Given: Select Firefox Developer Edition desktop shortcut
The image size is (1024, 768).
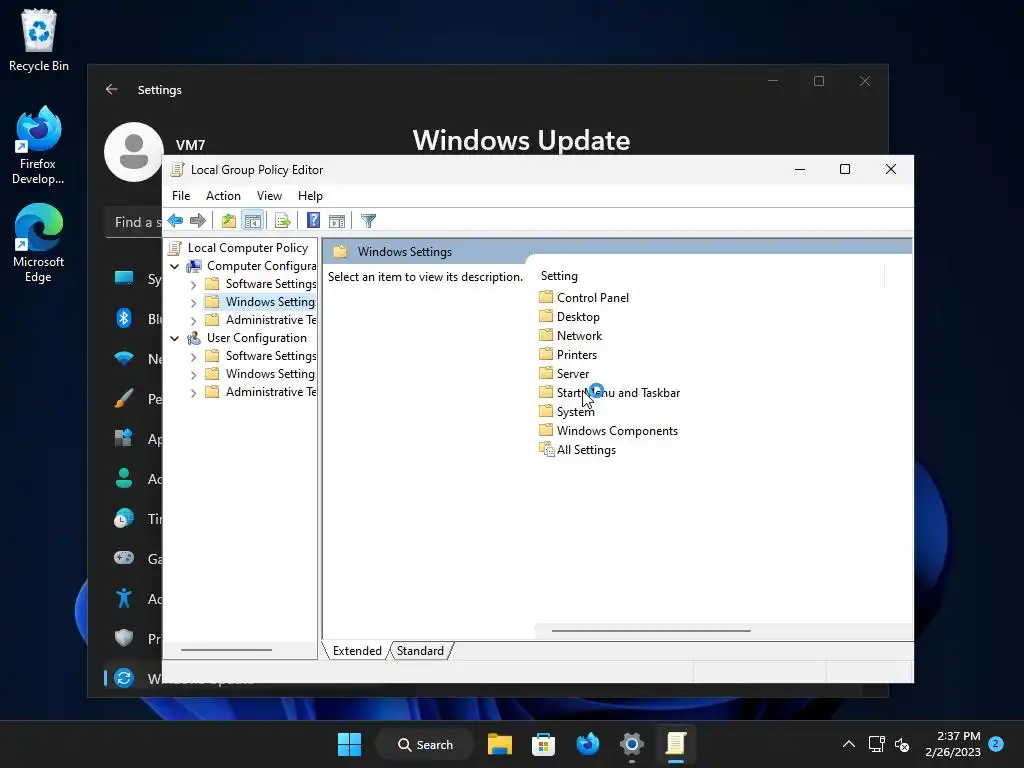Looking at the screenshot, I should click(38, 145).
